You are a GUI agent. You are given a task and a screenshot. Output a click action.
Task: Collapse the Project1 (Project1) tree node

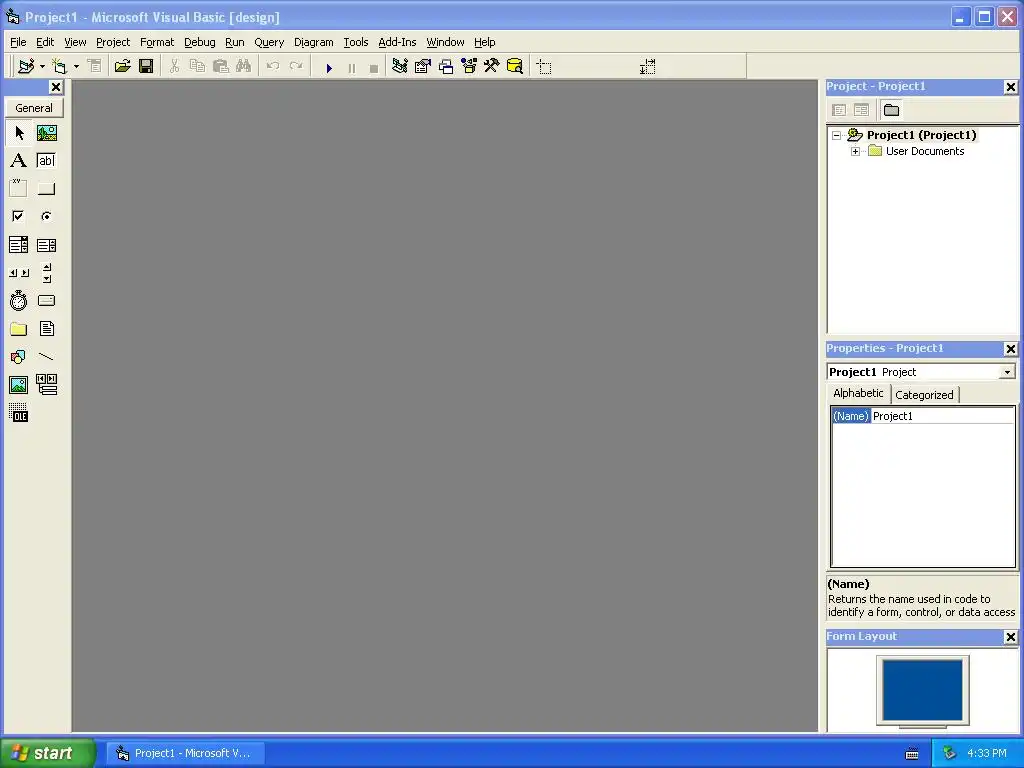837,135
